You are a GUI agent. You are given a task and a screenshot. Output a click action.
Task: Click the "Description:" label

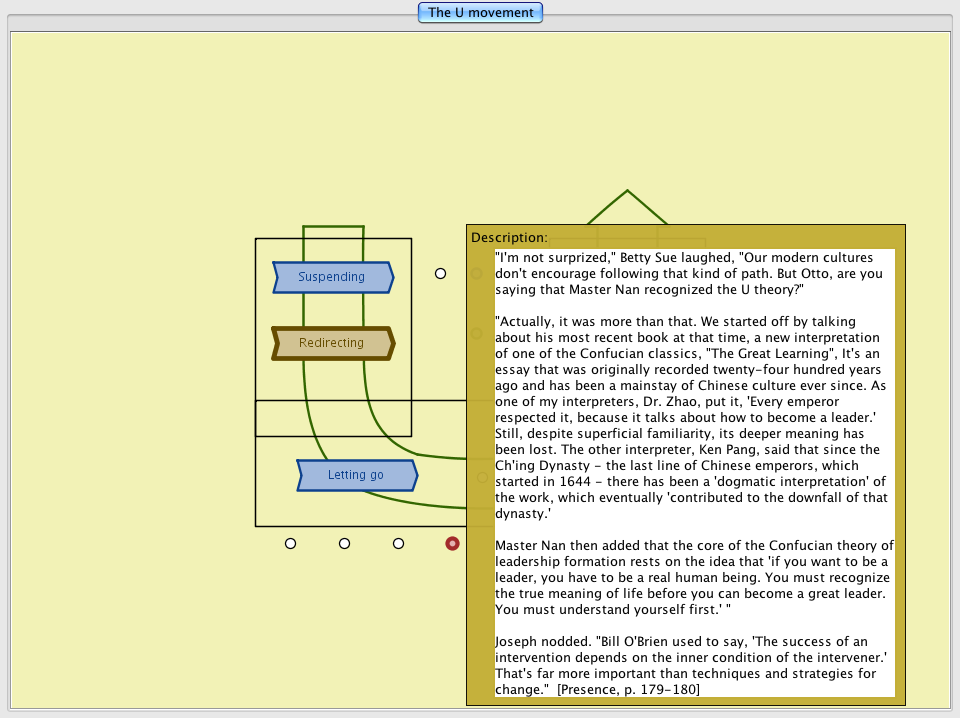[509, 237]
